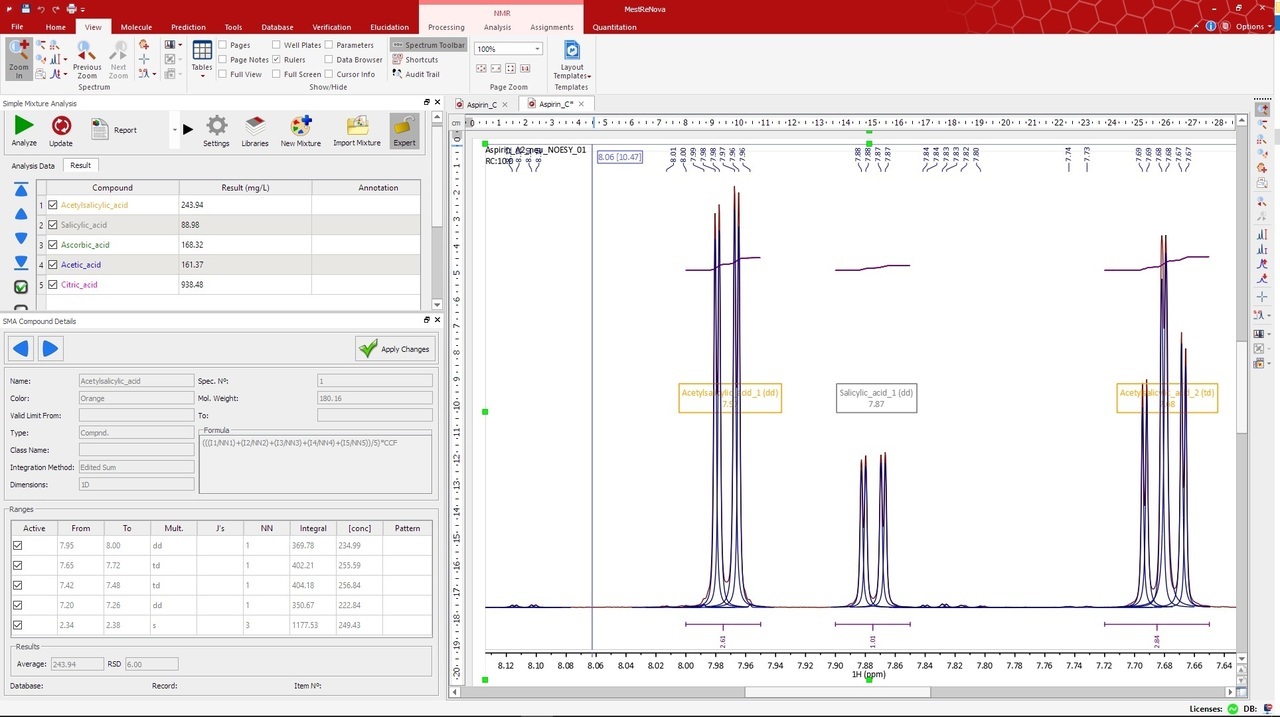
Task: Expand the Tables dropdown arrow
Action: point(202,75)
